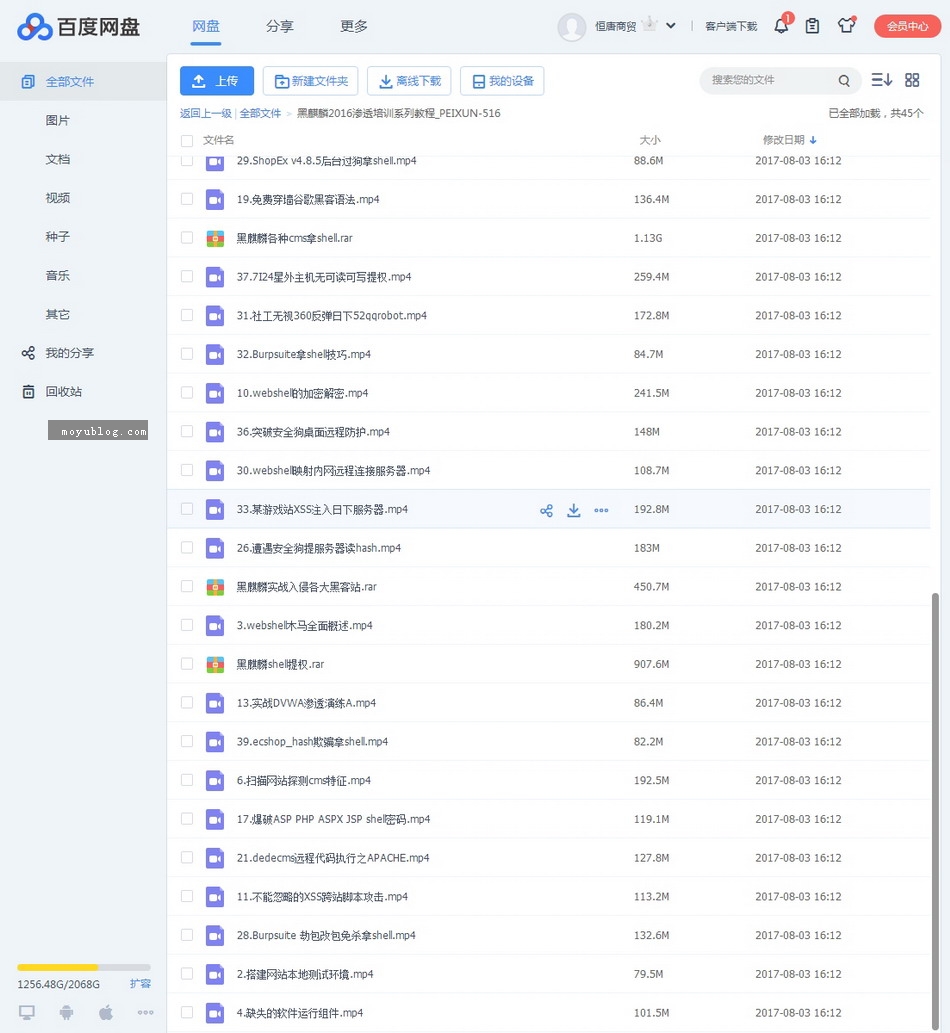Open more actions for 33.某游戏站XSS file

click(x=601, y=510)
